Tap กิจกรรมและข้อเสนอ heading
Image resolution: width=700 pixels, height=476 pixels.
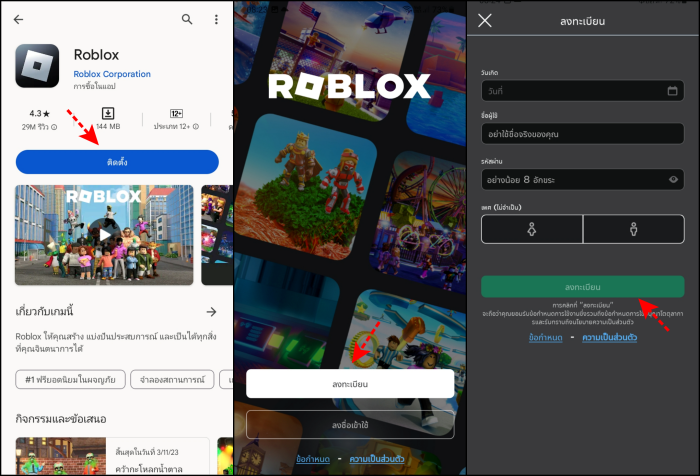coord(61,419)
